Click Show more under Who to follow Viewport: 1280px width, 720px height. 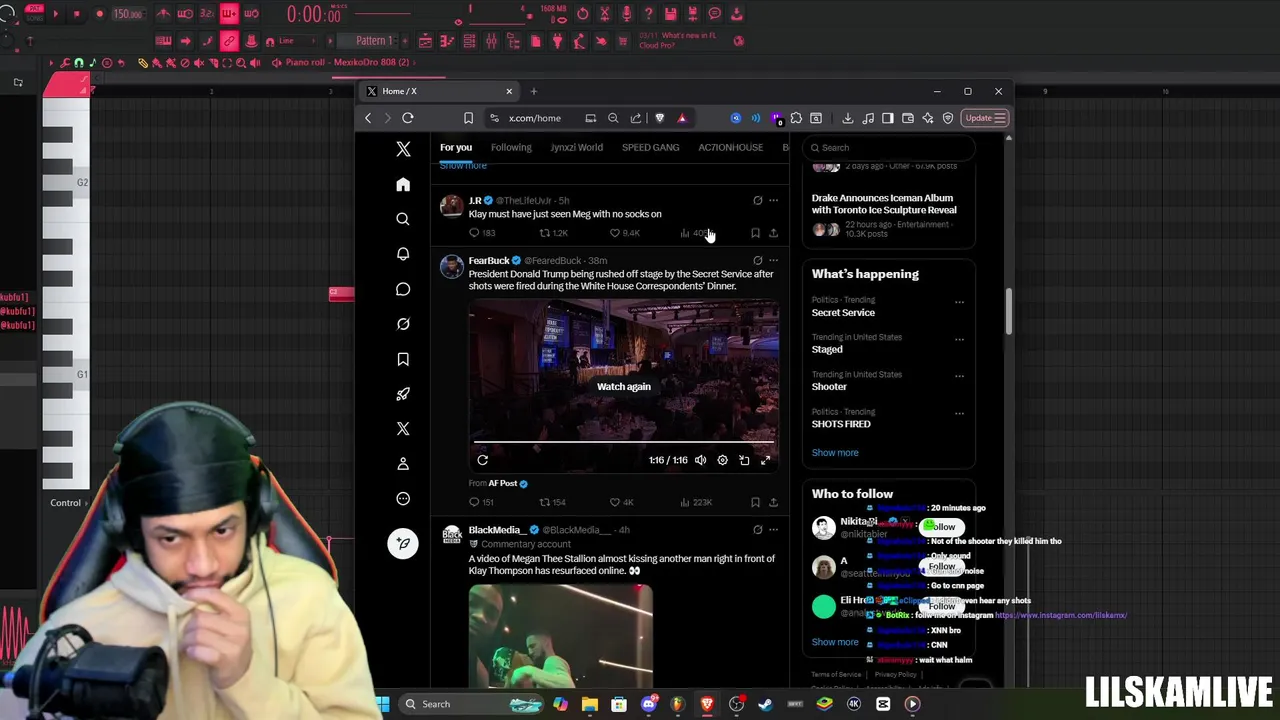(835, 642)
